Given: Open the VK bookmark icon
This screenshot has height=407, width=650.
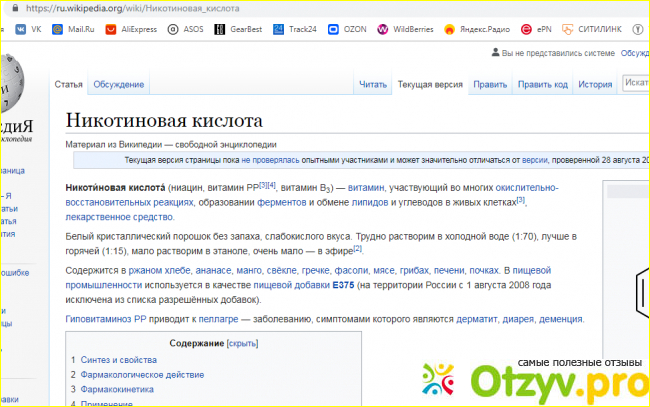Looking at the screenshot, I should coord(21,30).
